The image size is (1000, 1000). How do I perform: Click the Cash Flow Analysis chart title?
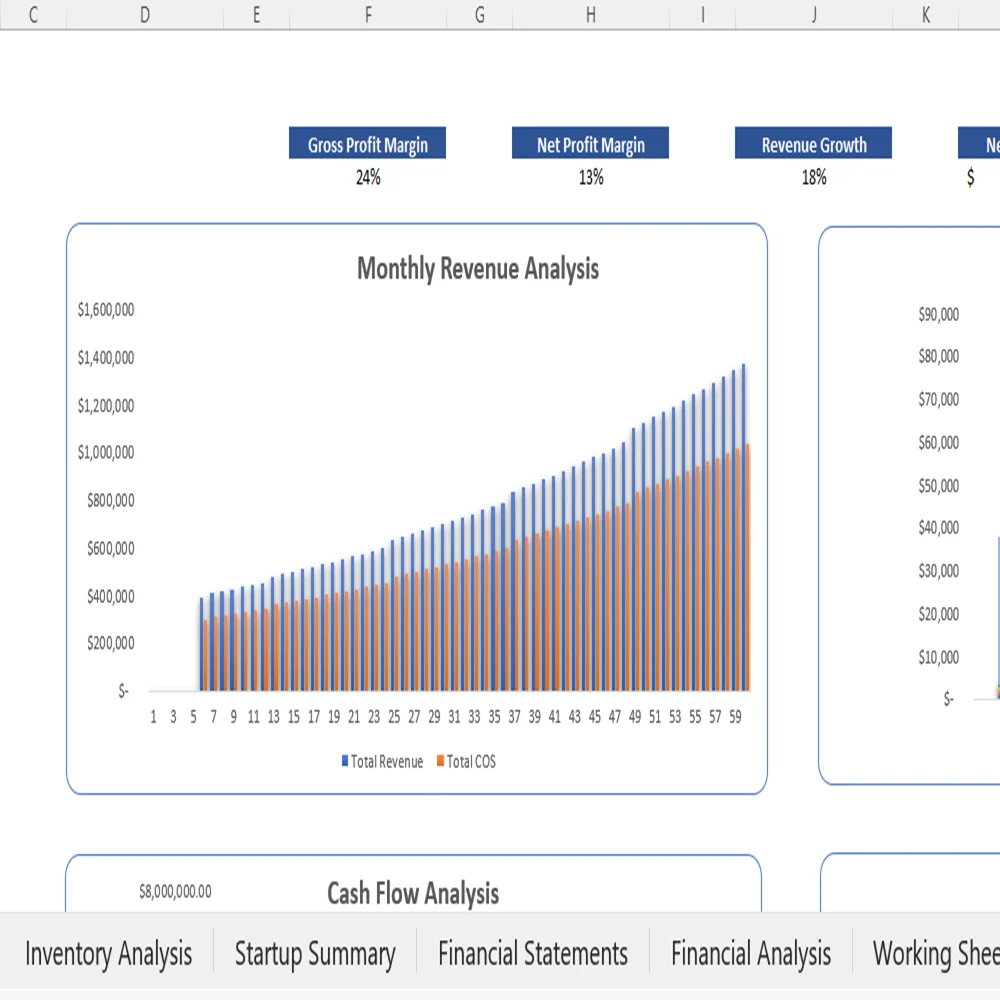click(x=413, y=894)
